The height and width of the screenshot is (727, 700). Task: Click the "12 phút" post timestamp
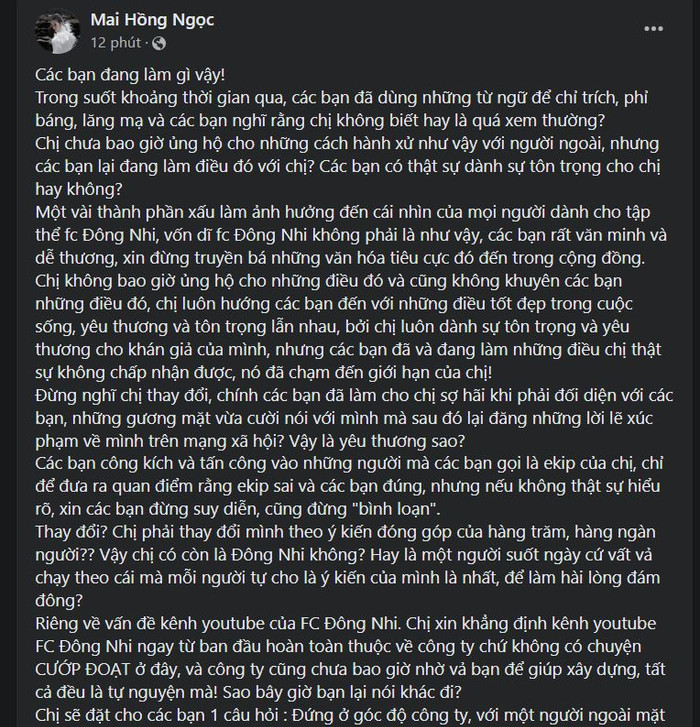tap(115, 43)
